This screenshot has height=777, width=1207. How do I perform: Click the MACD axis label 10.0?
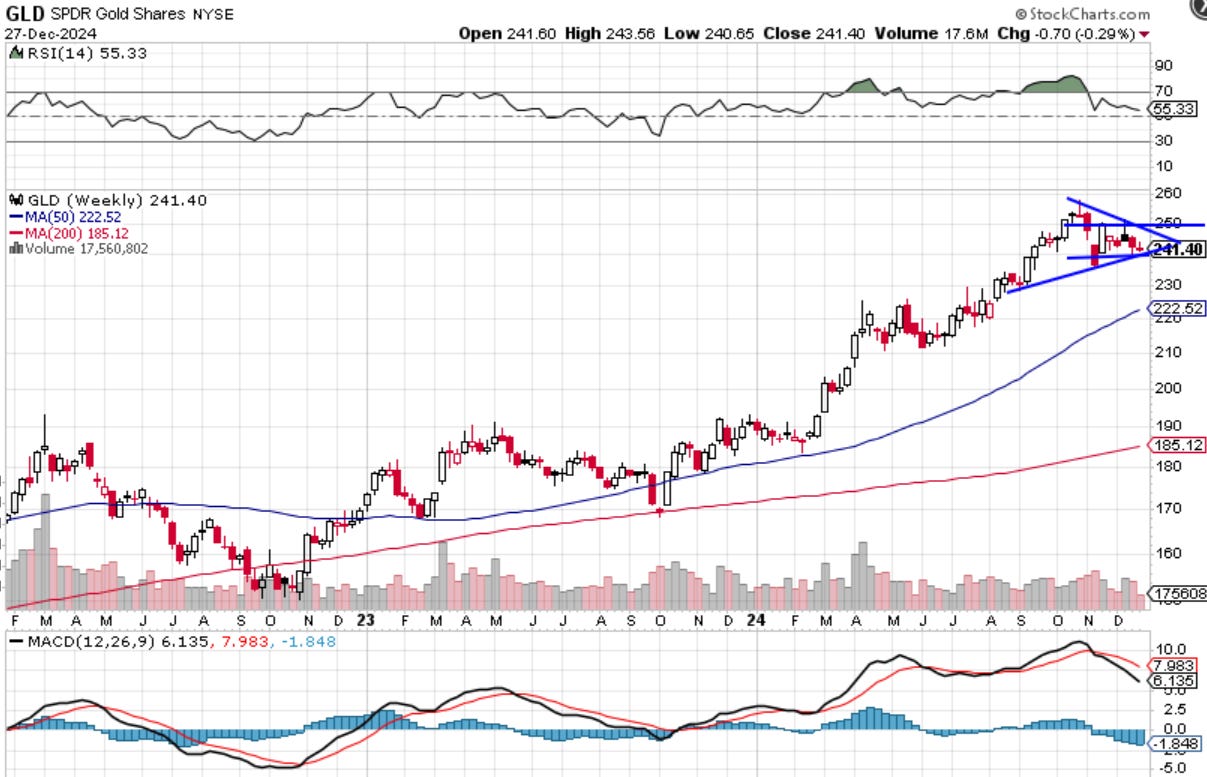1171,649
